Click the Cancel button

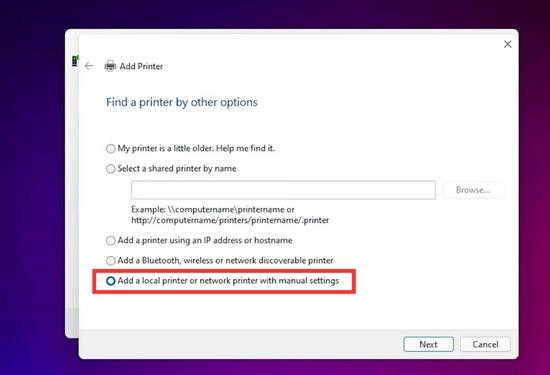click(x=485, y=344)
